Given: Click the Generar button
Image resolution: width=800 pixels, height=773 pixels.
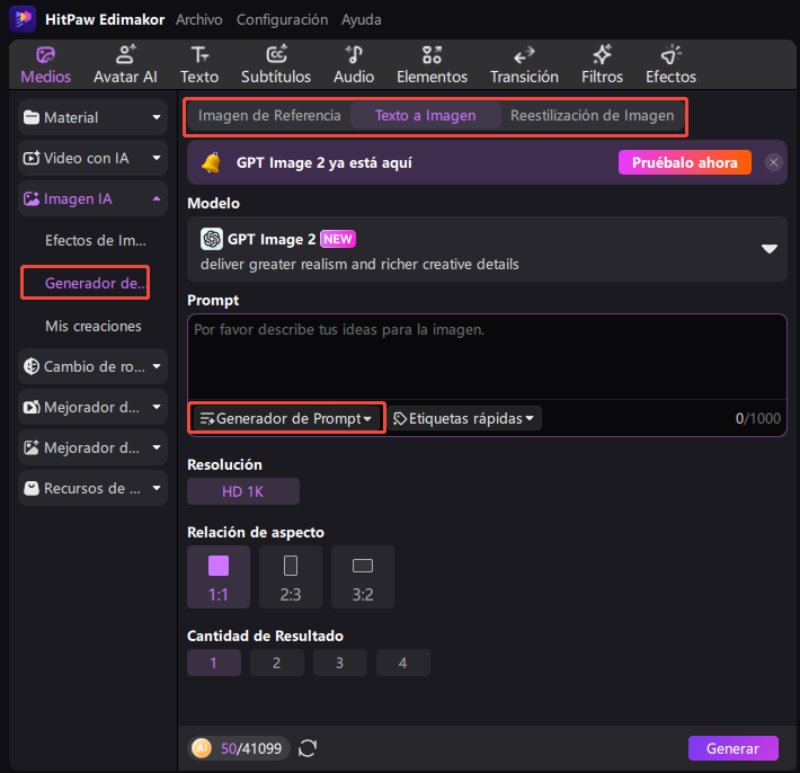Looking at the screenshot, I should coord(733,749).
